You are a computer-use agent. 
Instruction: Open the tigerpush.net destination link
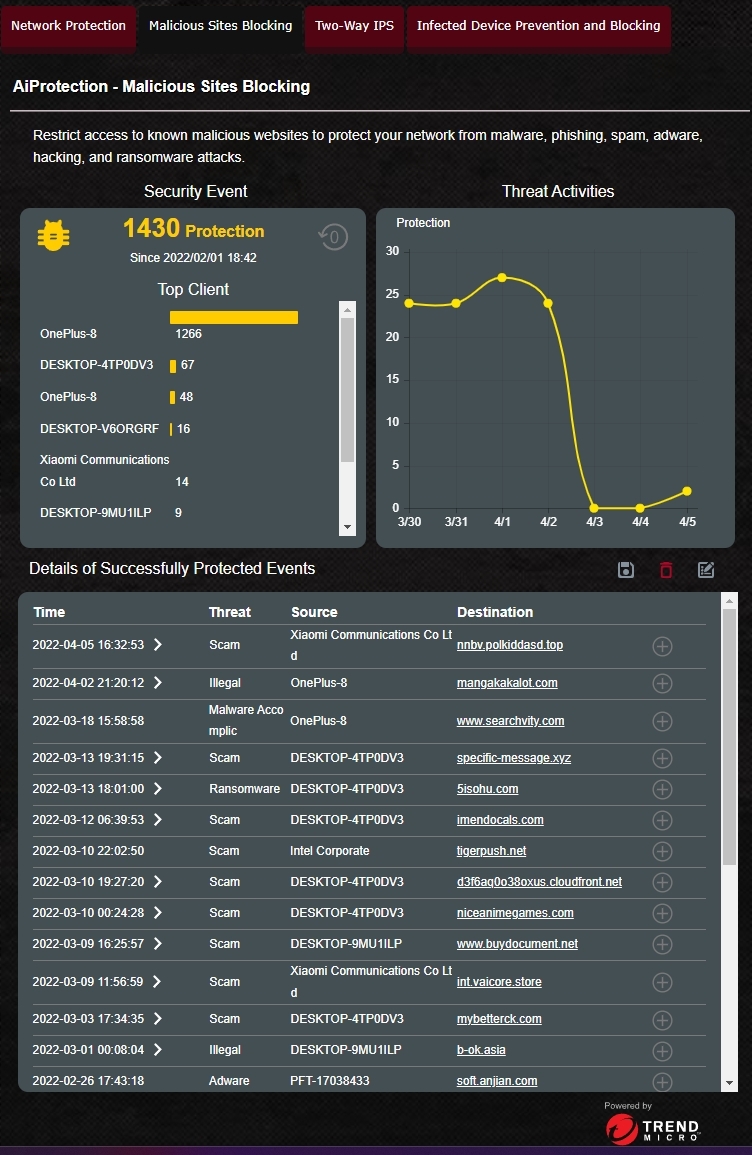coord(491,851)
